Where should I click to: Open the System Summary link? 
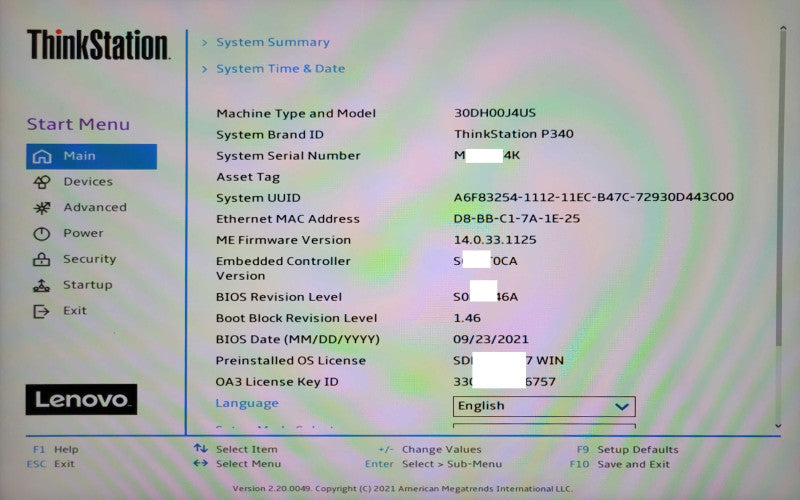[273, 42]
